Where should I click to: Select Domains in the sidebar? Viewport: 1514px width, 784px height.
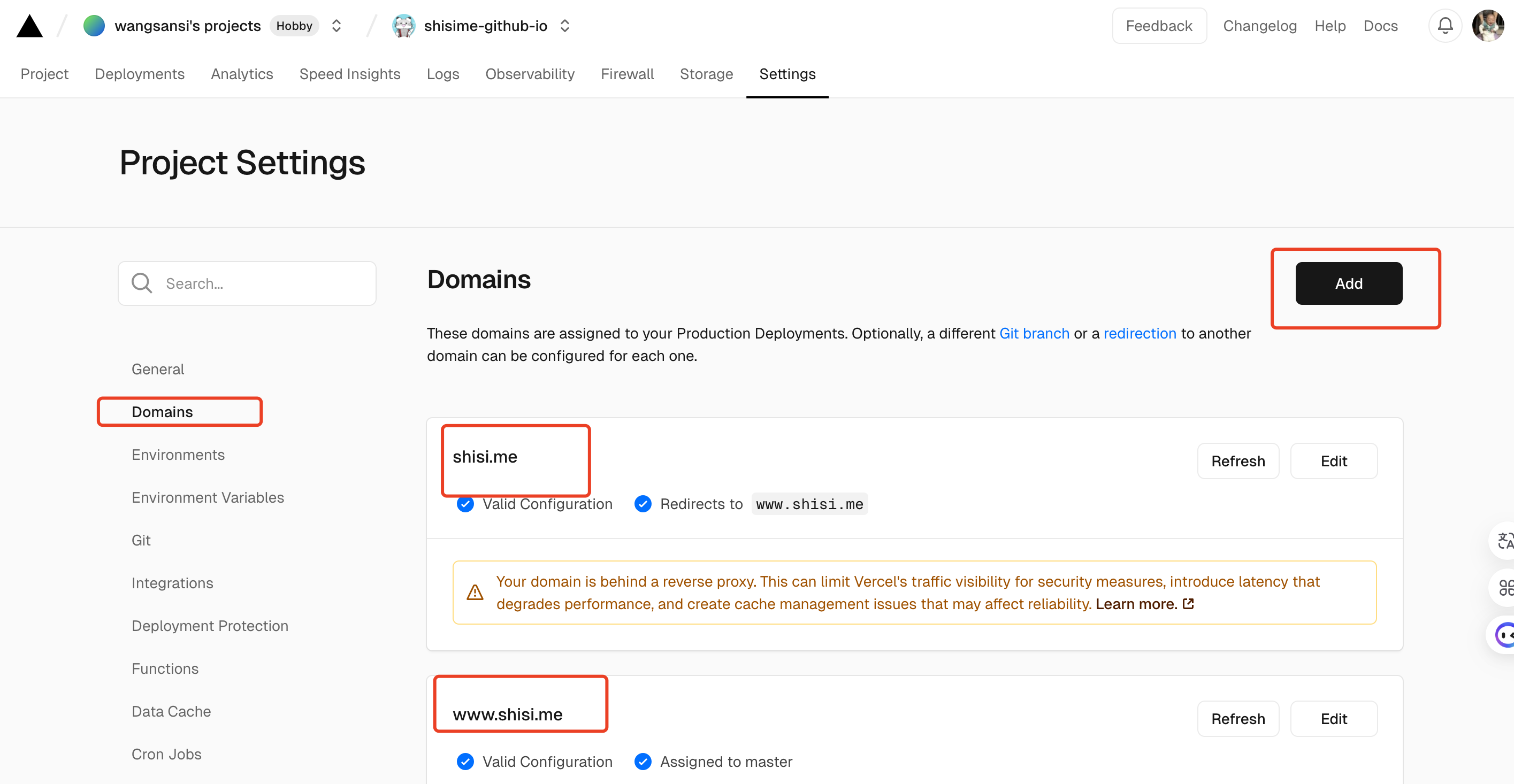pyautogui.click(x=162, y=411)
